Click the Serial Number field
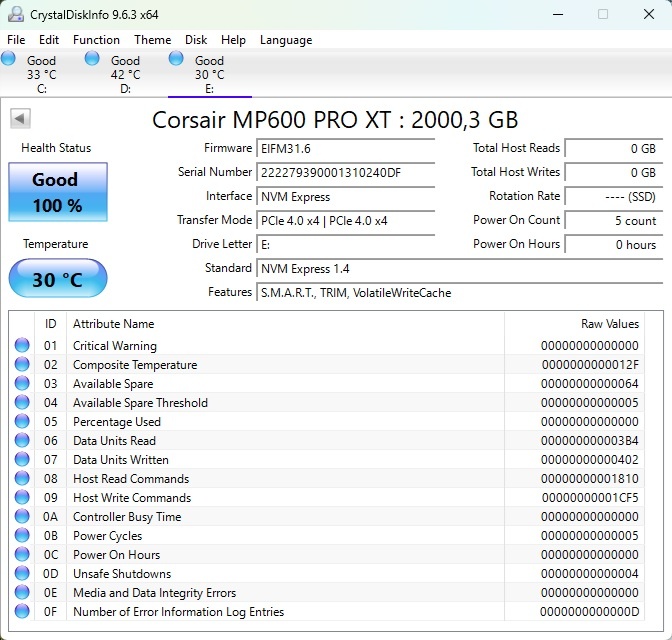The image size is (672, 640). [x=345, y=173]
